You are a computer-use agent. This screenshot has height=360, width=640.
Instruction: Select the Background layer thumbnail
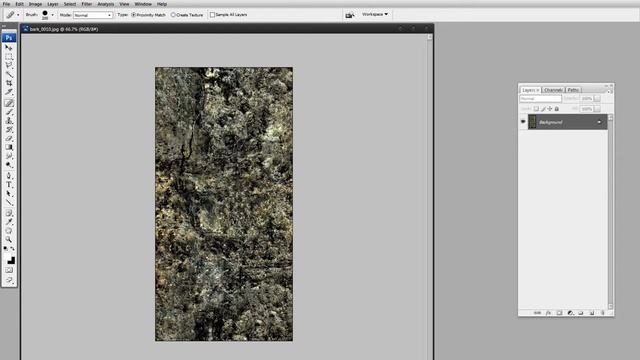(533, 122)
